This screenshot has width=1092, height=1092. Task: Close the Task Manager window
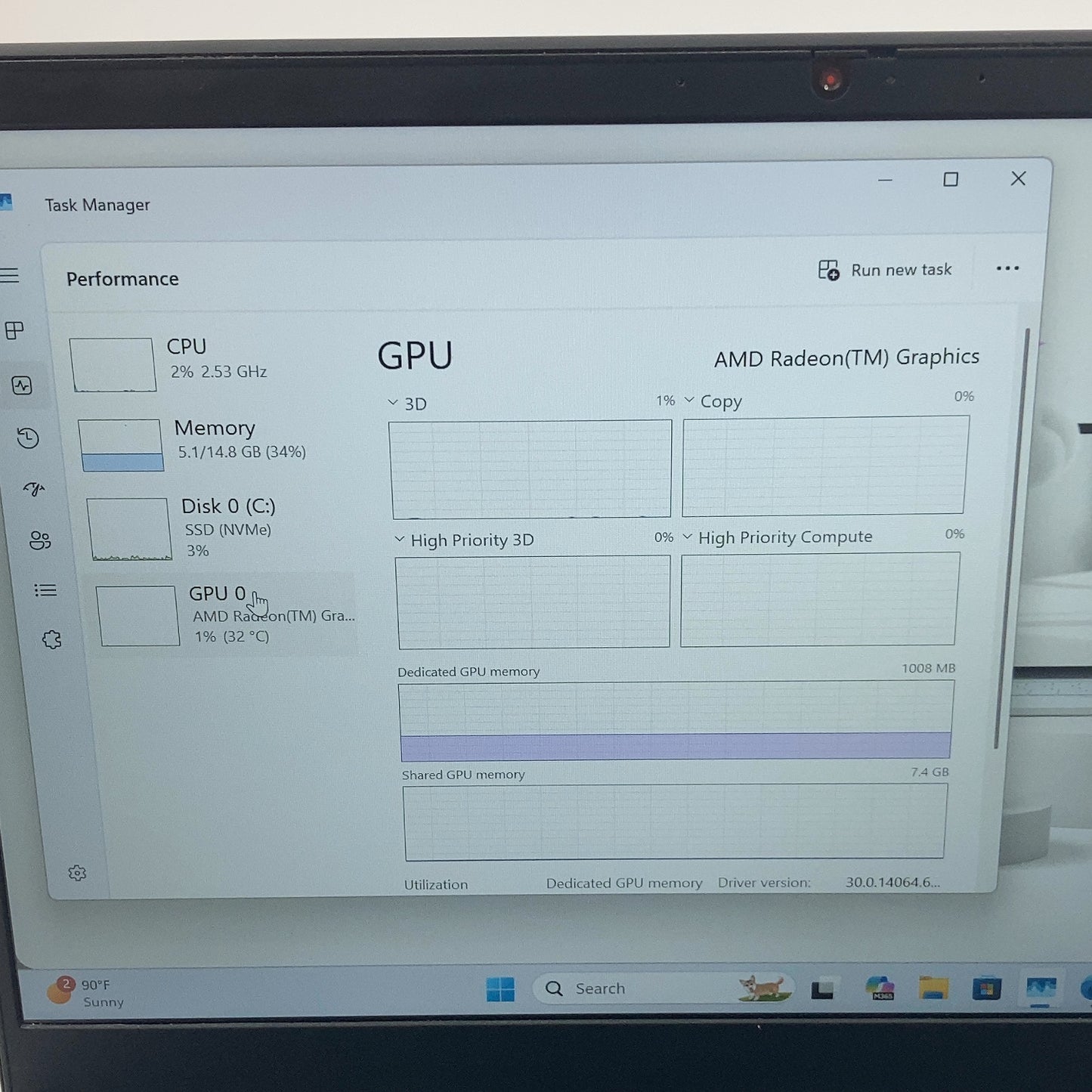[x=1018, y=178]
